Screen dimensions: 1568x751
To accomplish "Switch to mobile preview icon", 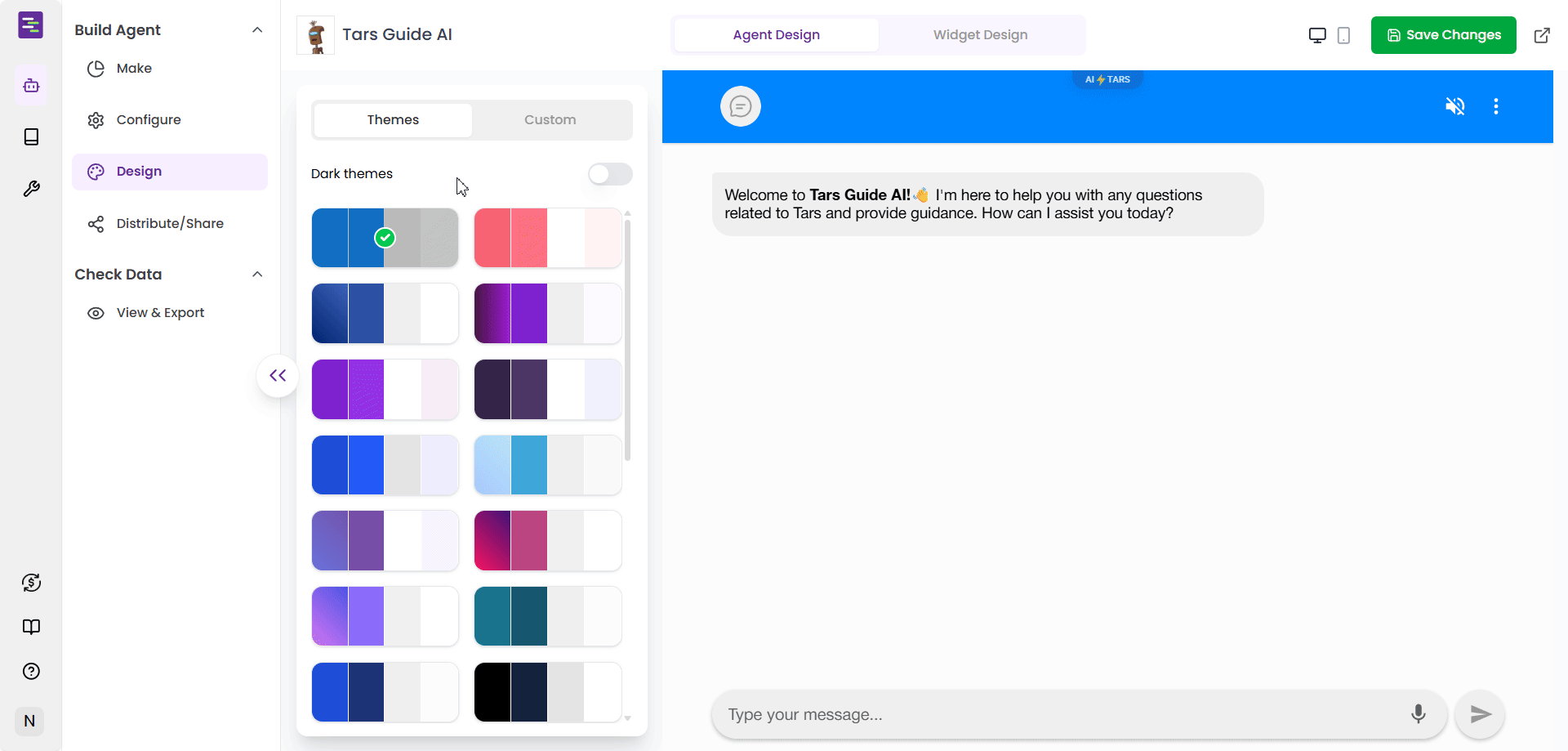I will tap(1343, 35).
